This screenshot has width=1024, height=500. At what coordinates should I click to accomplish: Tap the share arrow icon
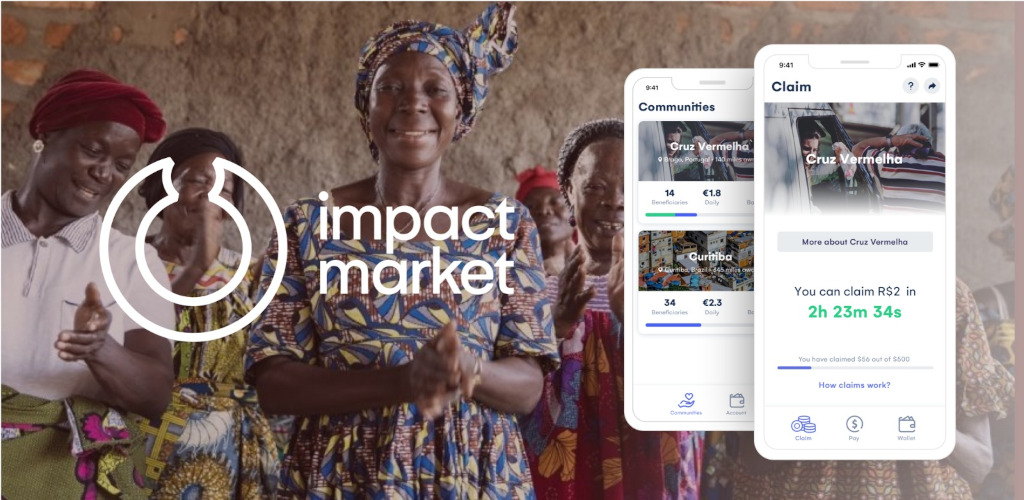[x=932, y=86]
